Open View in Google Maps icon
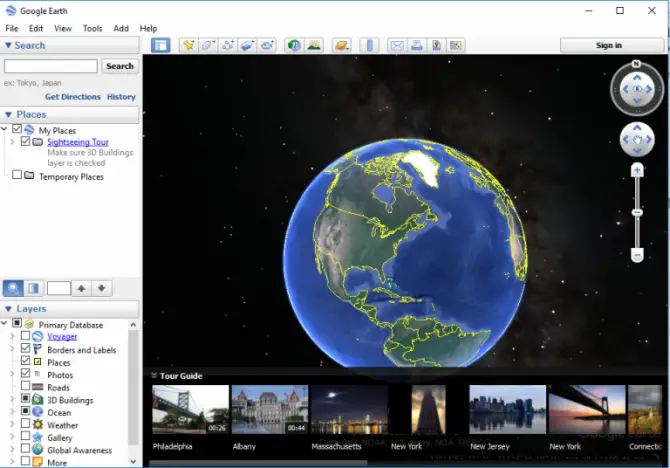 pos(436,45)
